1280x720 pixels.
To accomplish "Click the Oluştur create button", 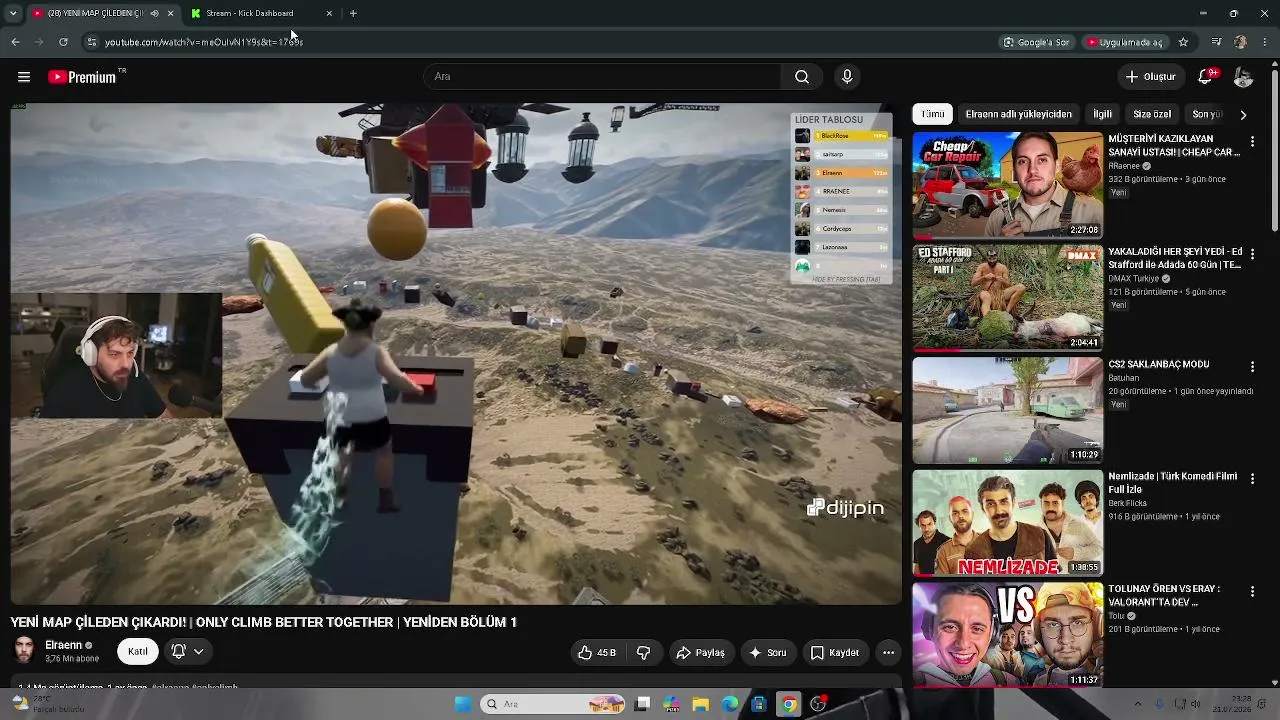I will pyautogui.click(x=1150, y=77).
